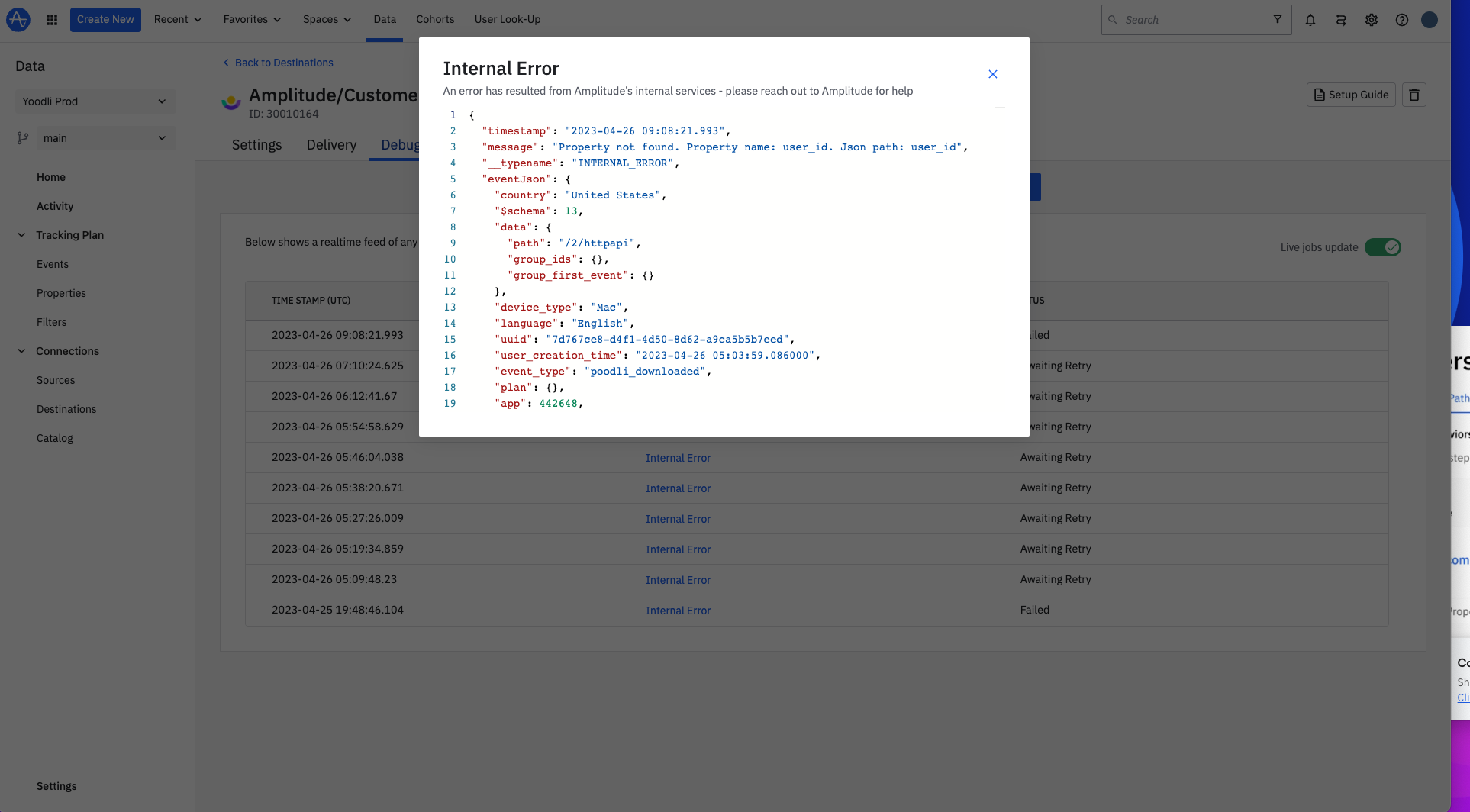Click the user profile avatar
1470x812 pixels.
pyautogui.click(x=1430, y=20)
